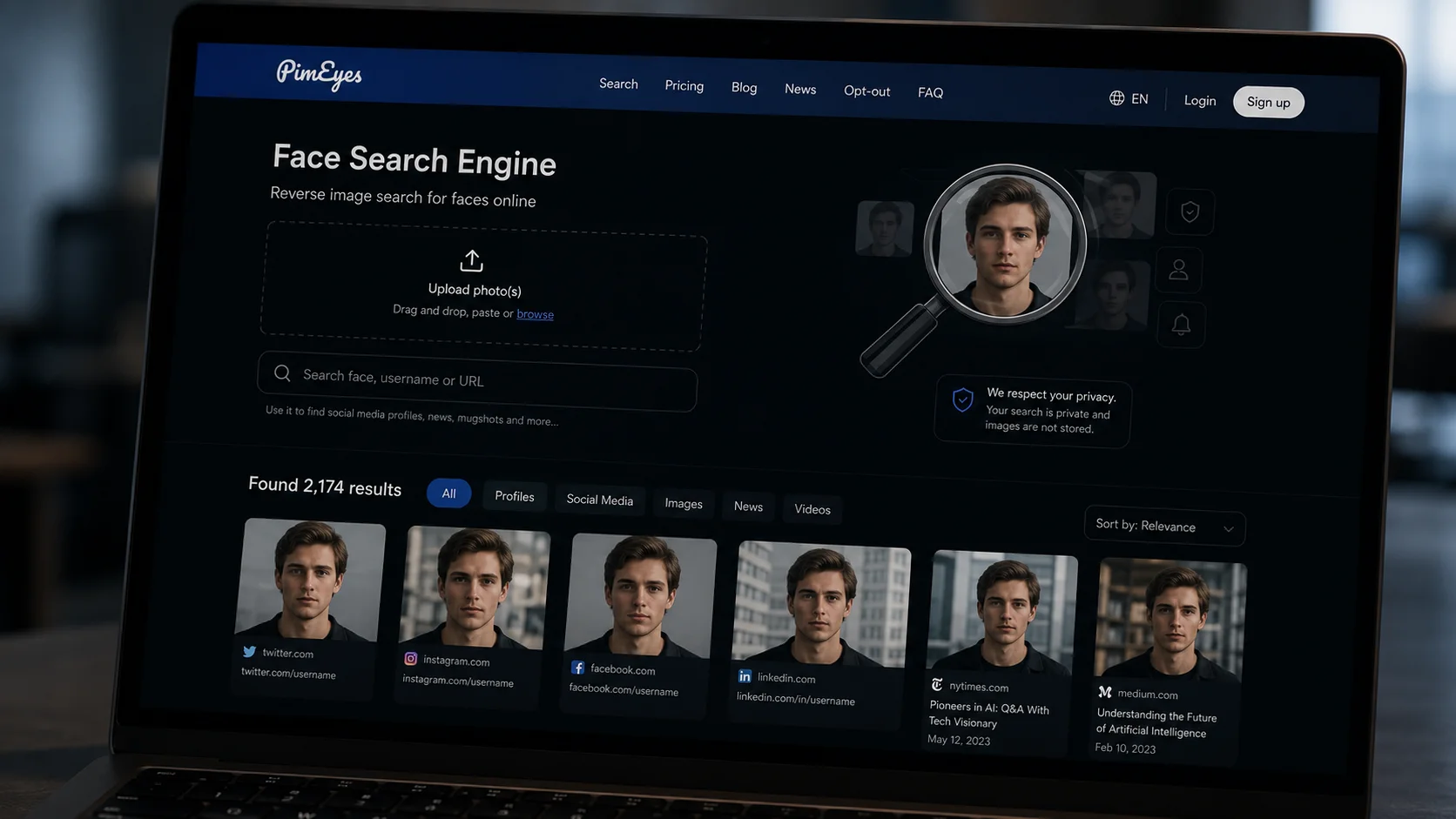Click the facebook.com/username link
Viewport: 1456px width, 819px height.
pos(624,689)
